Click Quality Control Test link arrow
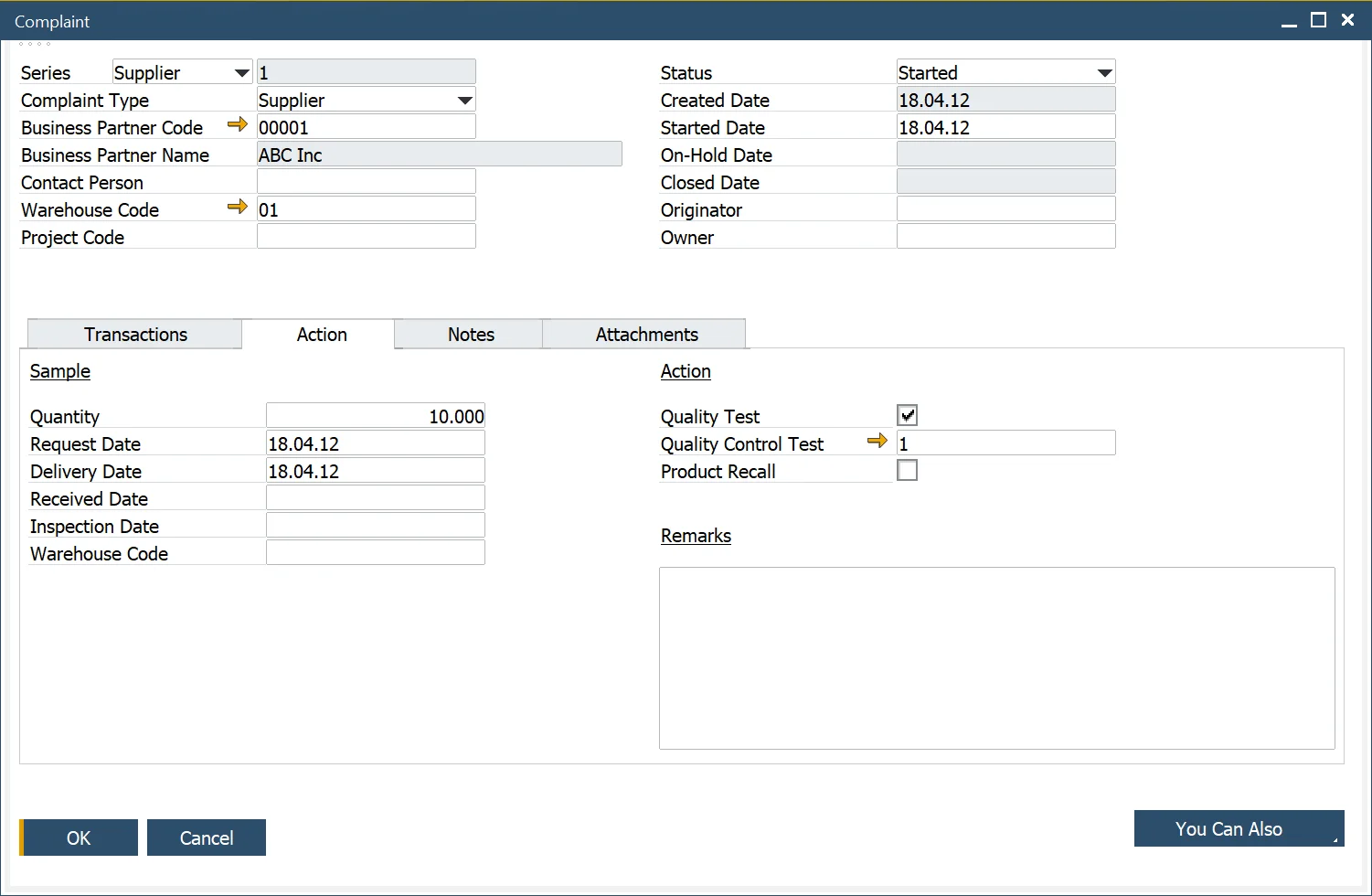1372x896 pixels. 877,442
